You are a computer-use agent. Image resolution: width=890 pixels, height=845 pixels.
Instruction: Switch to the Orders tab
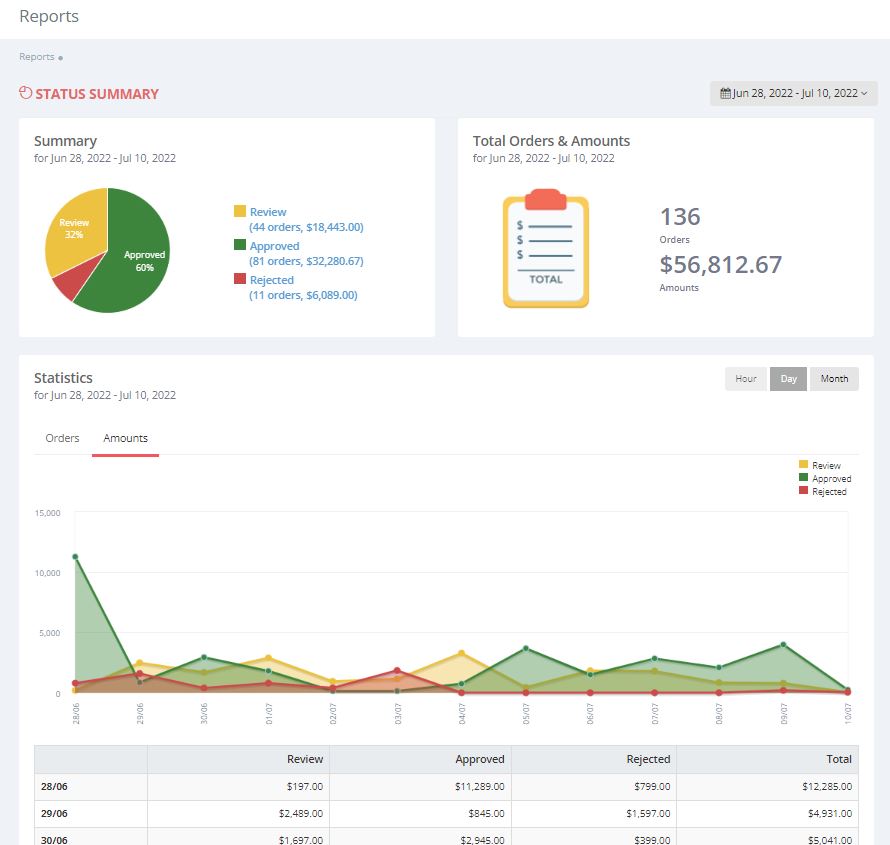tap(62, 438)
